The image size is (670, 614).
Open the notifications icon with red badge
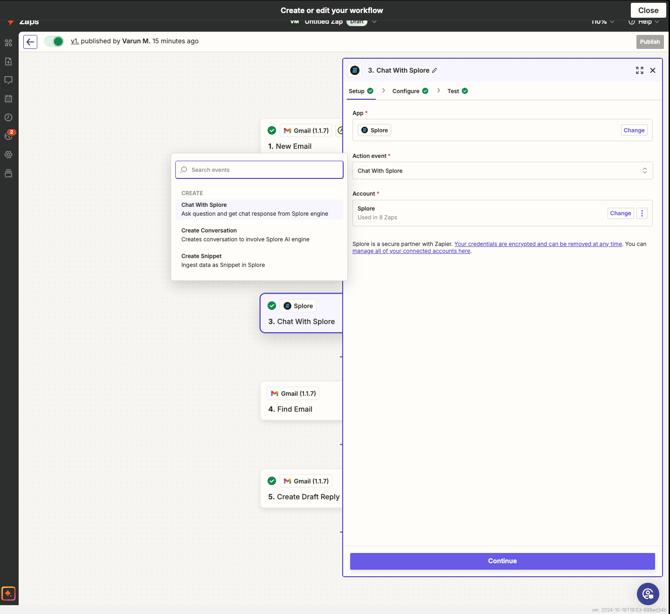coord(9,135)
